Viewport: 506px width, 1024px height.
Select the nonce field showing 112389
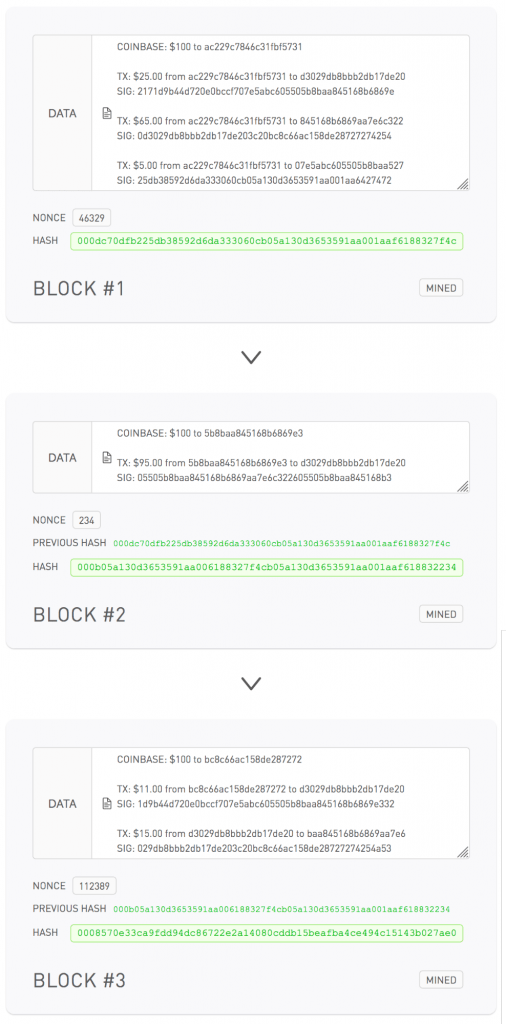(x=95, y=886)
